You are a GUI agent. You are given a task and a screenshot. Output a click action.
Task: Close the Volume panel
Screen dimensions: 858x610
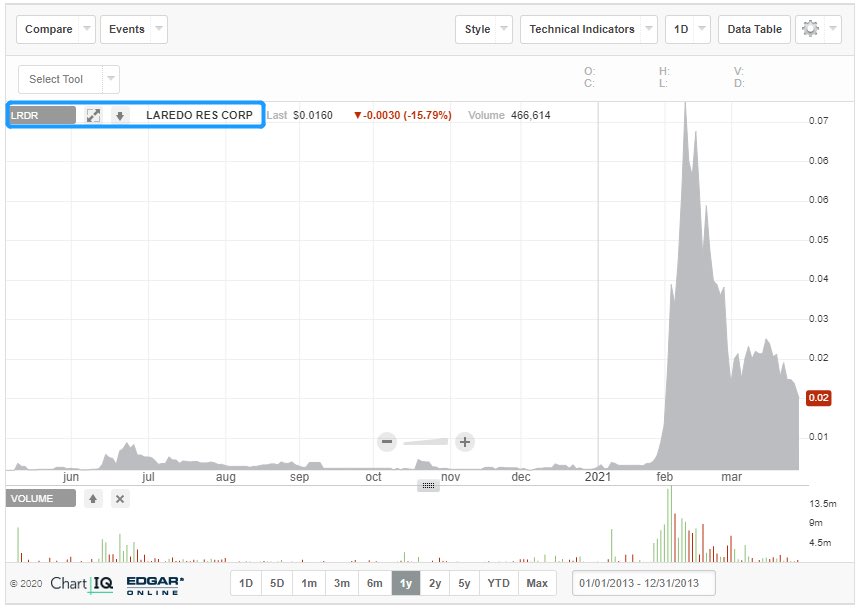pos(120,499)
